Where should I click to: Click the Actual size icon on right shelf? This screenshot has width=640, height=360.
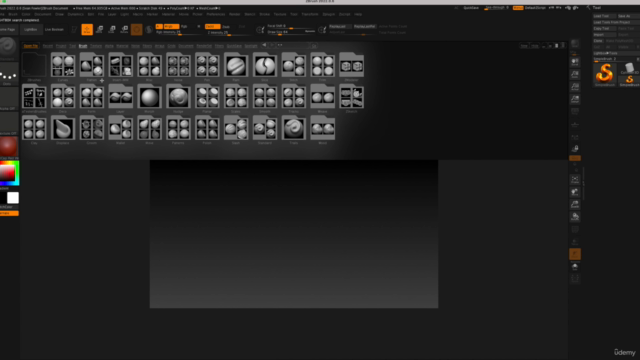tap(575, 87)
